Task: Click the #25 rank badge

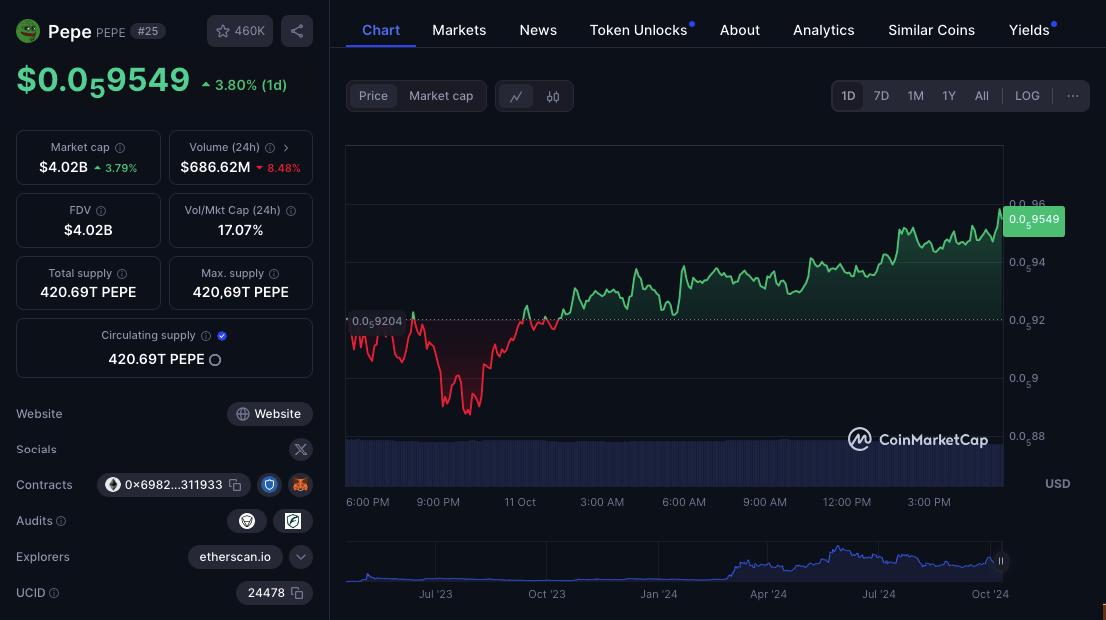Action: (147, 31)
